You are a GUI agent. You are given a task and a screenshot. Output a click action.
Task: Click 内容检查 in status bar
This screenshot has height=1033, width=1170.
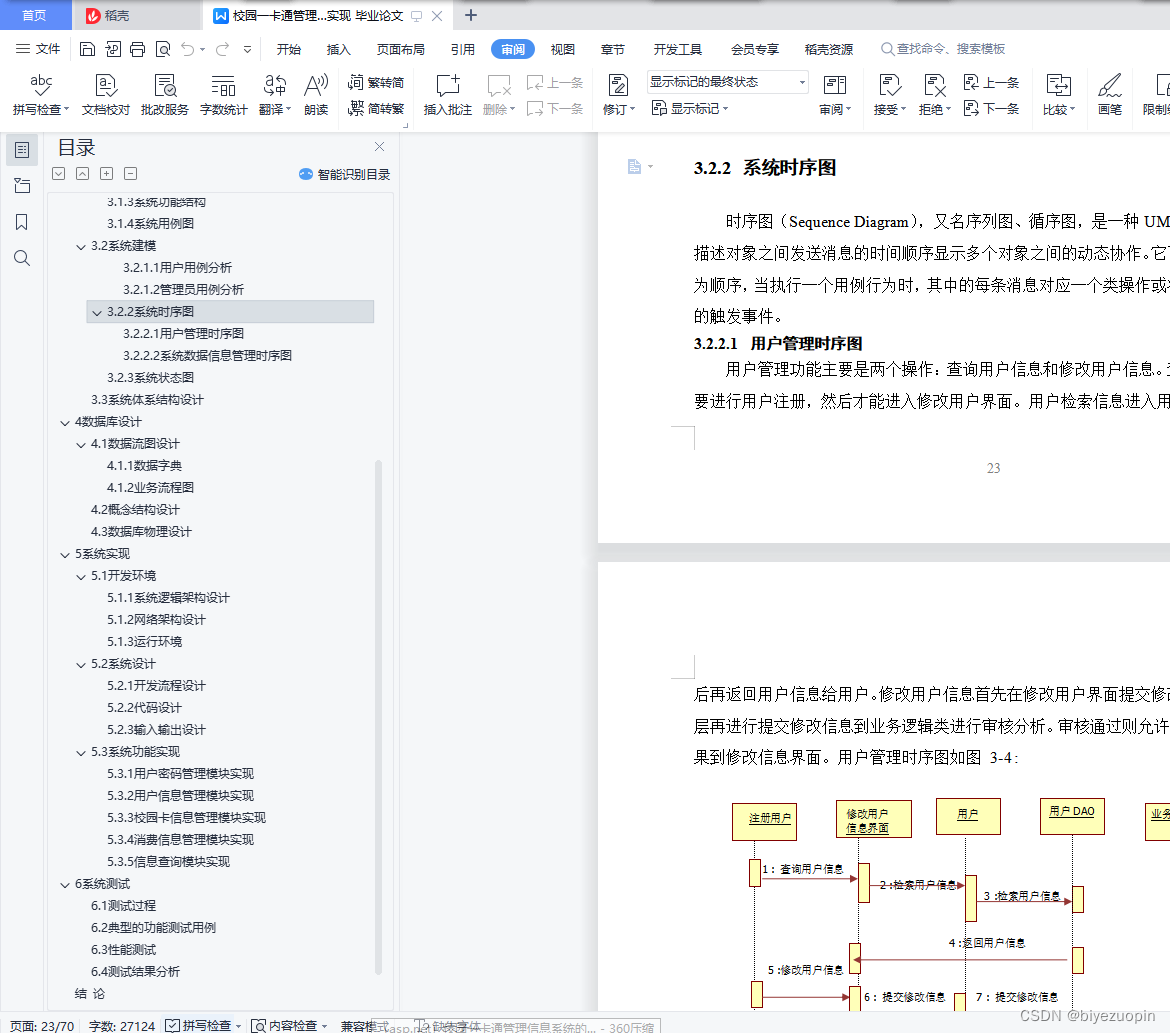[289, 1026]
